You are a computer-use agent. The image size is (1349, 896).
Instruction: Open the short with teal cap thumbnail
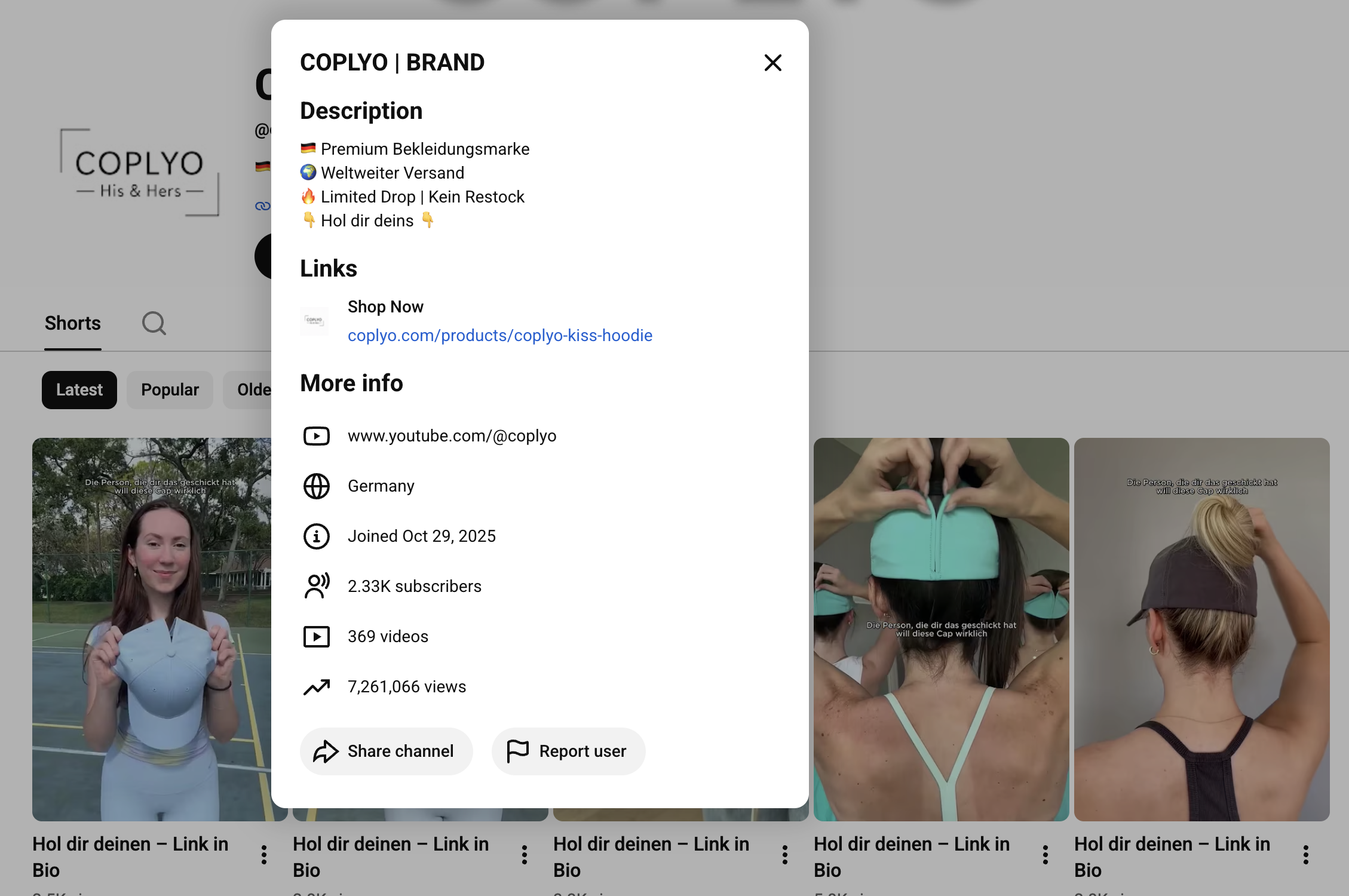pyautogui.click(x=942, y=629)
